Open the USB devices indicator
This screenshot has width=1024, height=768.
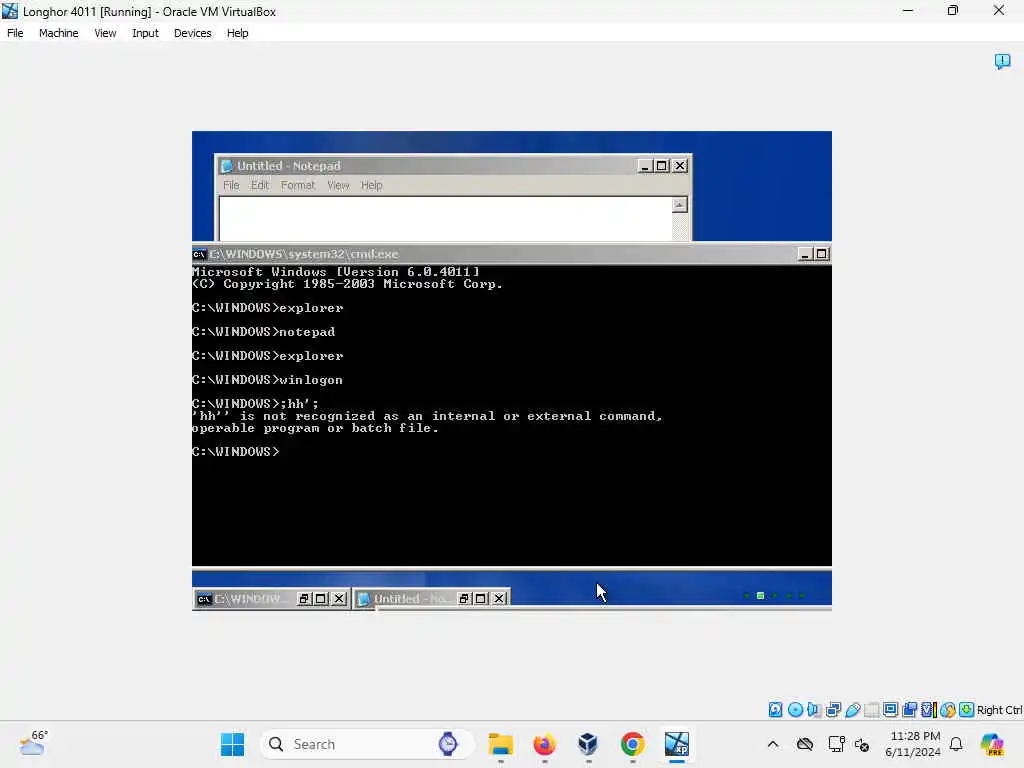pos(852,709)
